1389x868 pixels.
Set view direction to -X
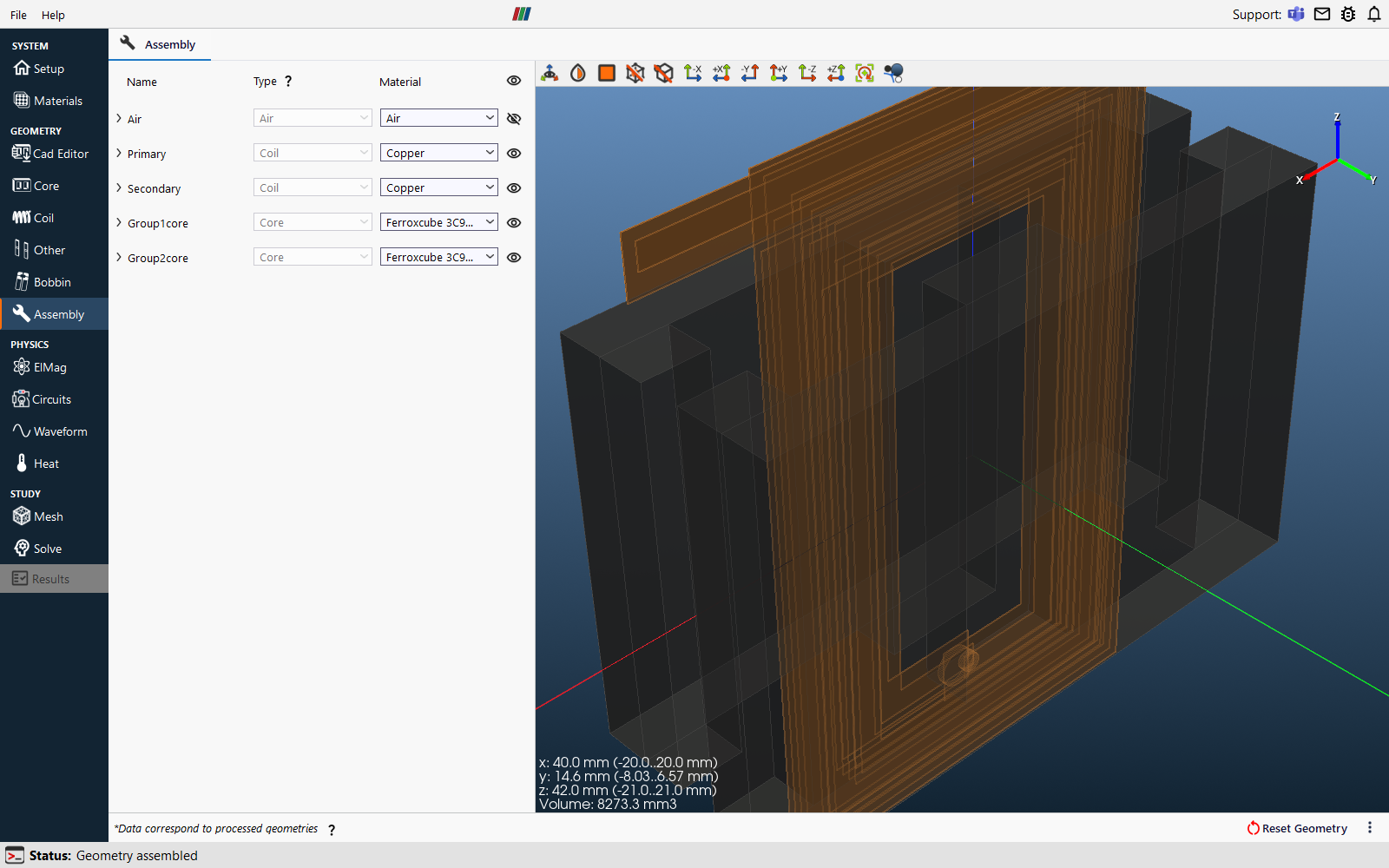tap(693, 73)
